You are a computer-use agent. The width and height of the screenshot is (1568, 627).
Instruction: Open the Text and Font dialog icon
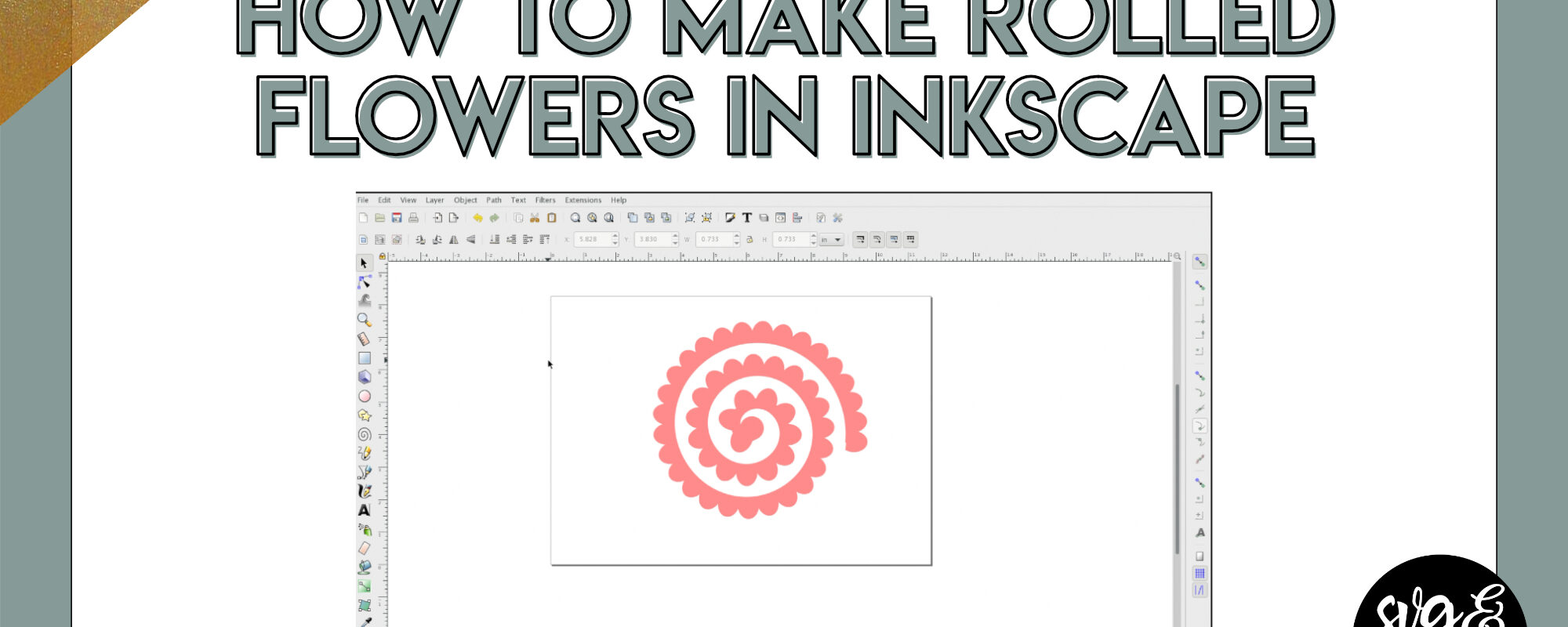point(747,218)
